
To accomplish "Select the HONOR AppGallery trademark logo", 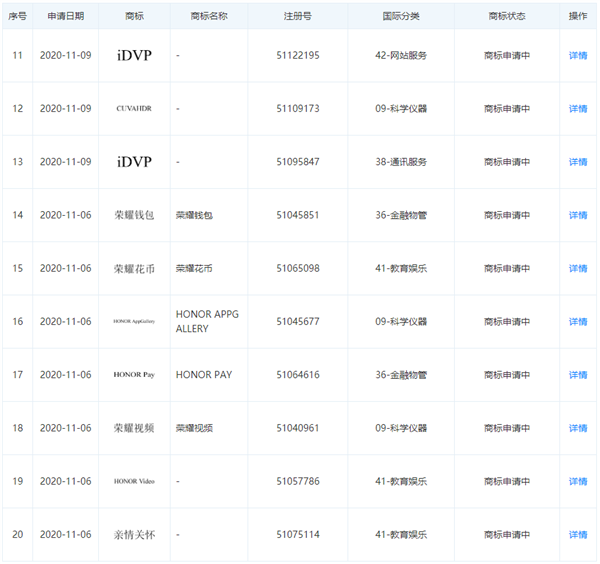I will [134, 322].
